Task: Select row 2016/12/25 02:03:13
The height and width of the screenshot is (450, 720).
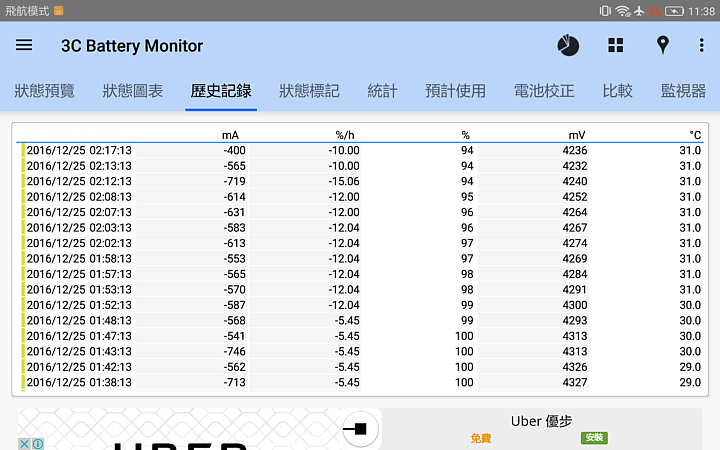Action: point(362,228)
